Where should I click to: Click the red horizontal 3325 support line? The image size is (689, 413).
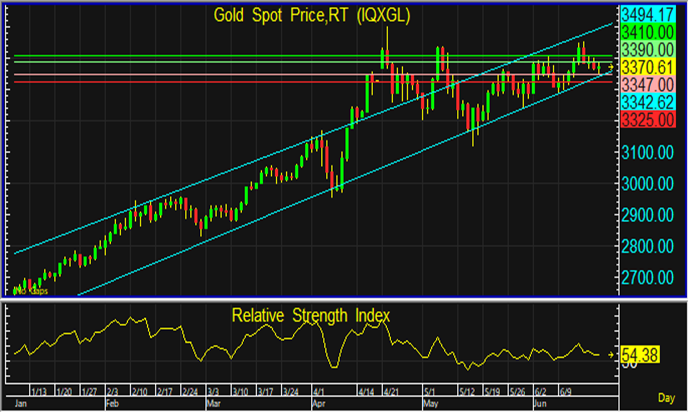(x=313, y=82)
